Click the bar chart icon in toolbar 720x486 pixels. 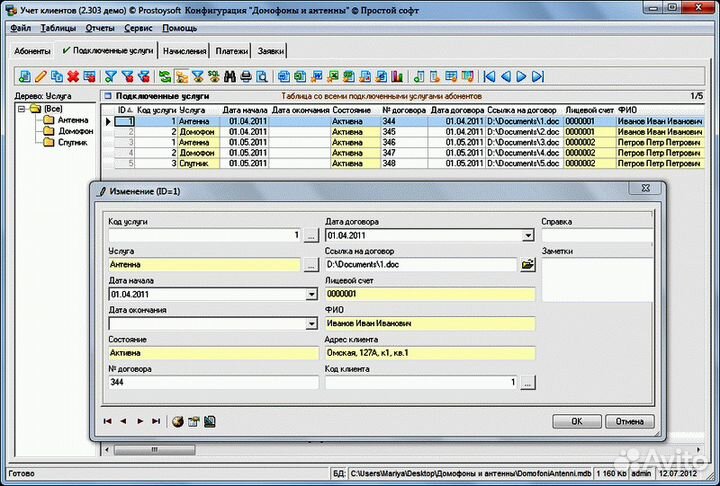pos(396,76)
